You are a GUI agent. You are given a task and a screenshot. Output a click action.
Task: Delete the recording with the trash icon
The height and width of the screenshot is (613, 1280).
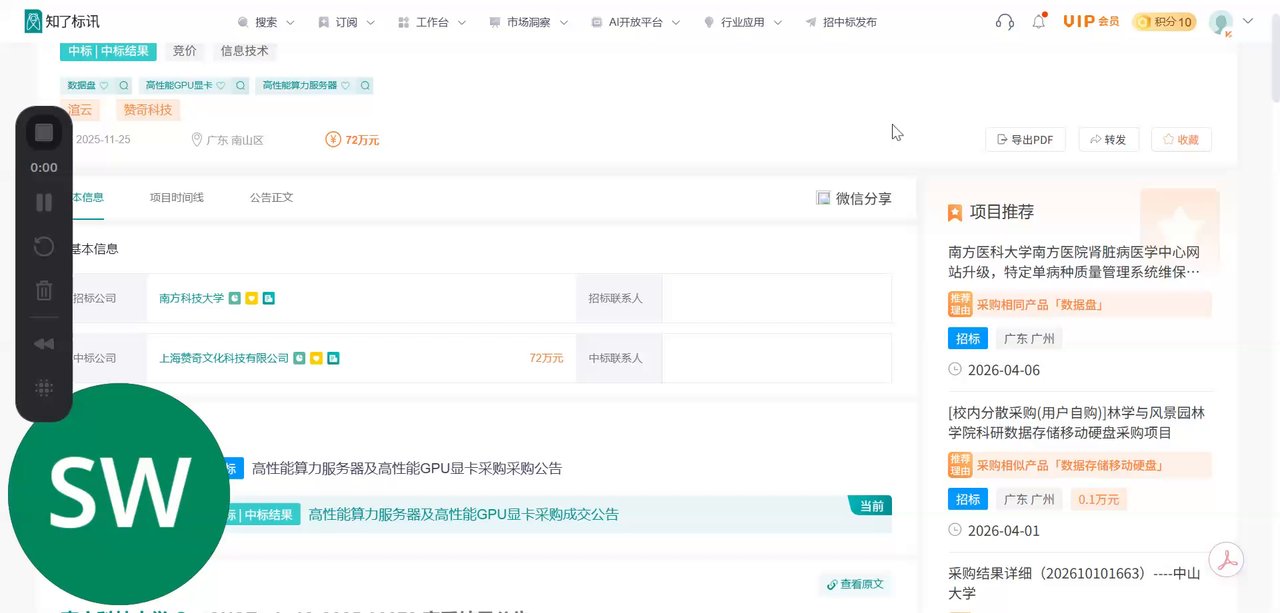[x=44, y=291]
